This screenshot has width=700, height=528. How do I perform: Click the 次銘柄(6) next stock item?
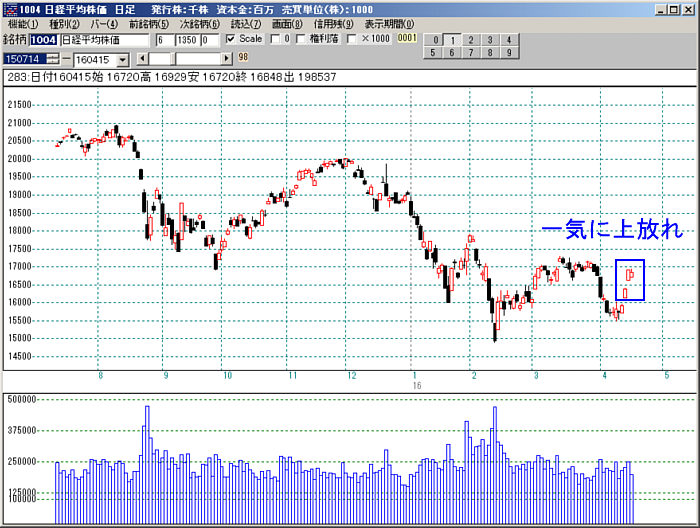[x=198, y=23]
